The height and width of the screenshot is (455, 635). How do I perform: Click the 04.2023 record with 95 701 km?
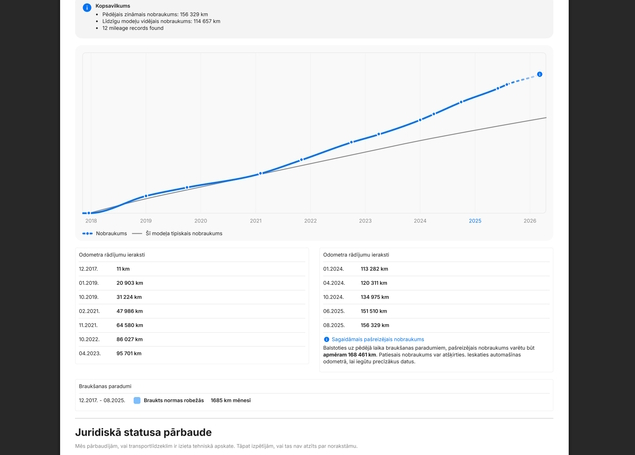click(192, 353)
